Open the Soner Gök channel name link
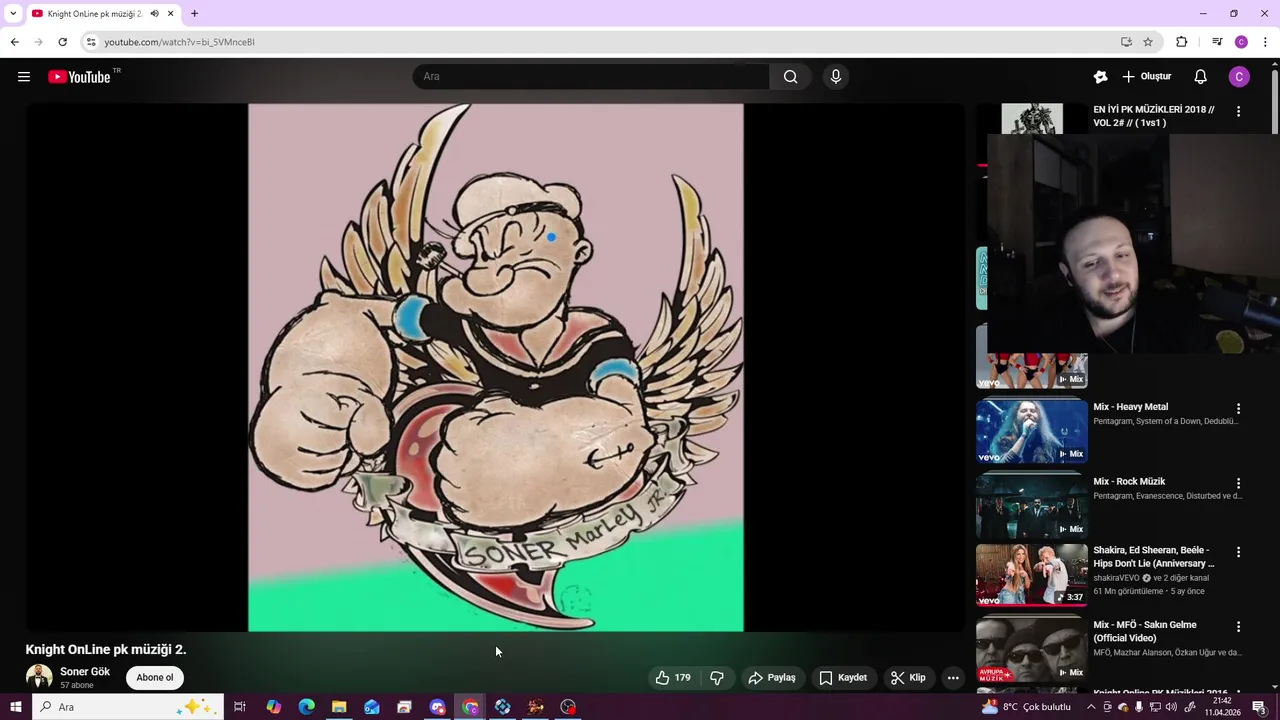1280x720 pixels. coord(85,672)
